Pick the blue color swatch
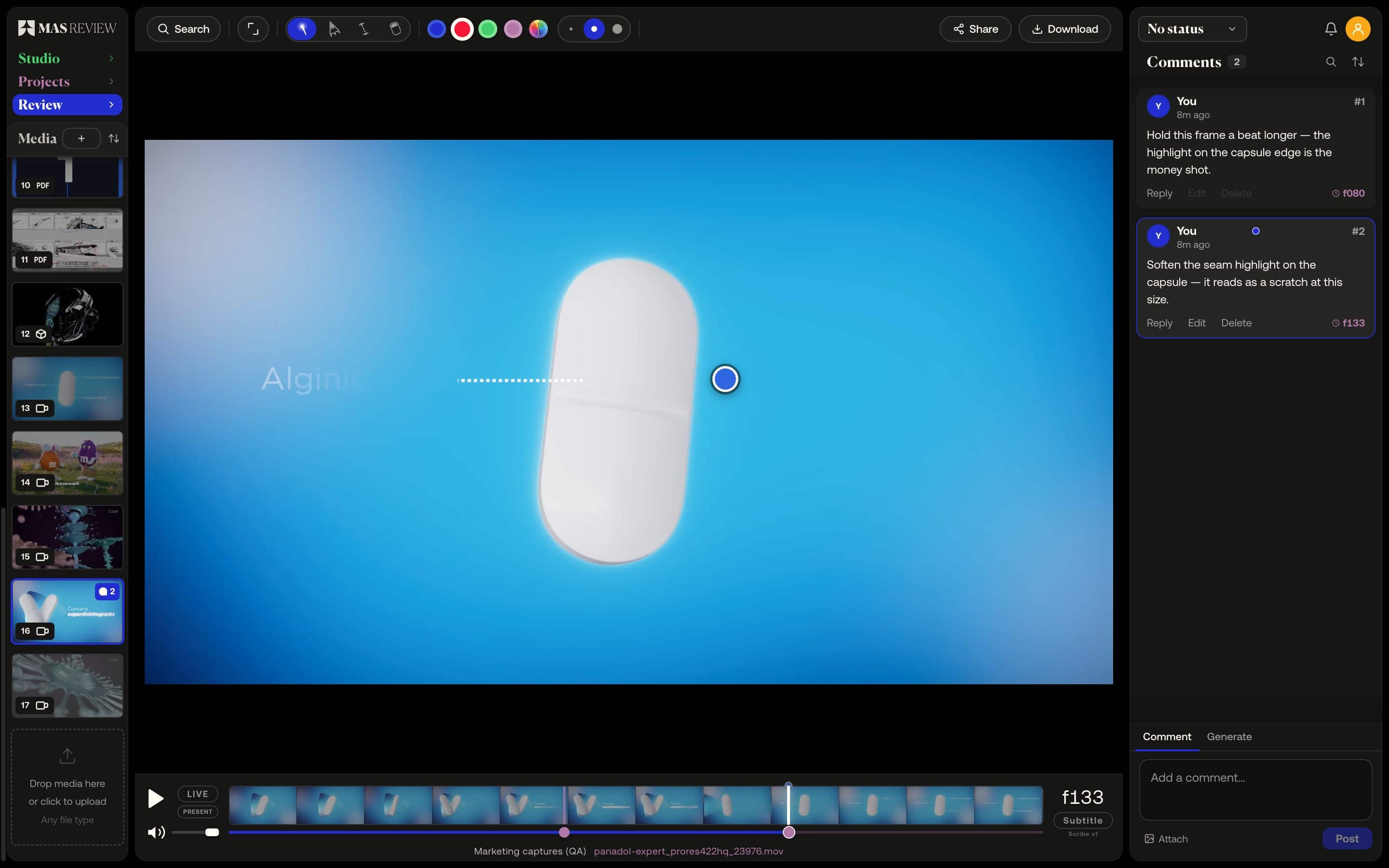Image resolution: width=1389 pixels, height=868 pixels. click(436, 29)
